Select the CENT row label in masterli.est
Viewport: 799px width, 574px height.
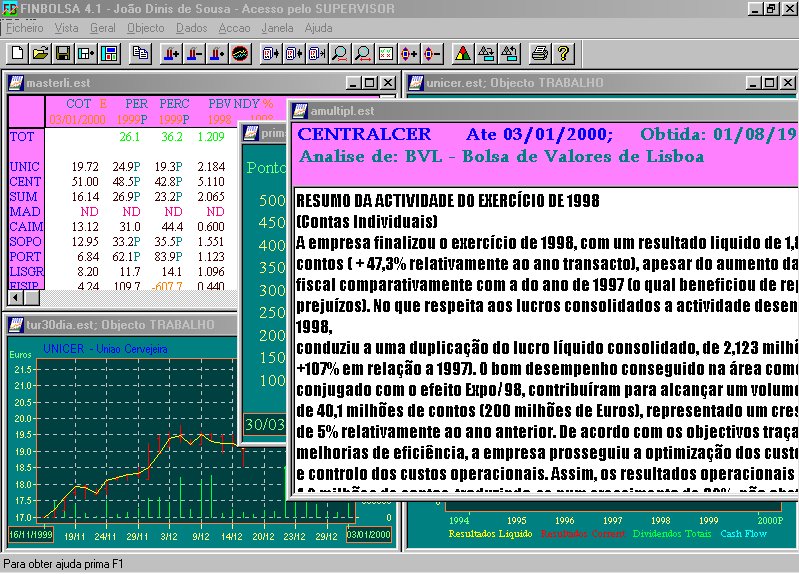pyautogui.click(x=25, y=181)
